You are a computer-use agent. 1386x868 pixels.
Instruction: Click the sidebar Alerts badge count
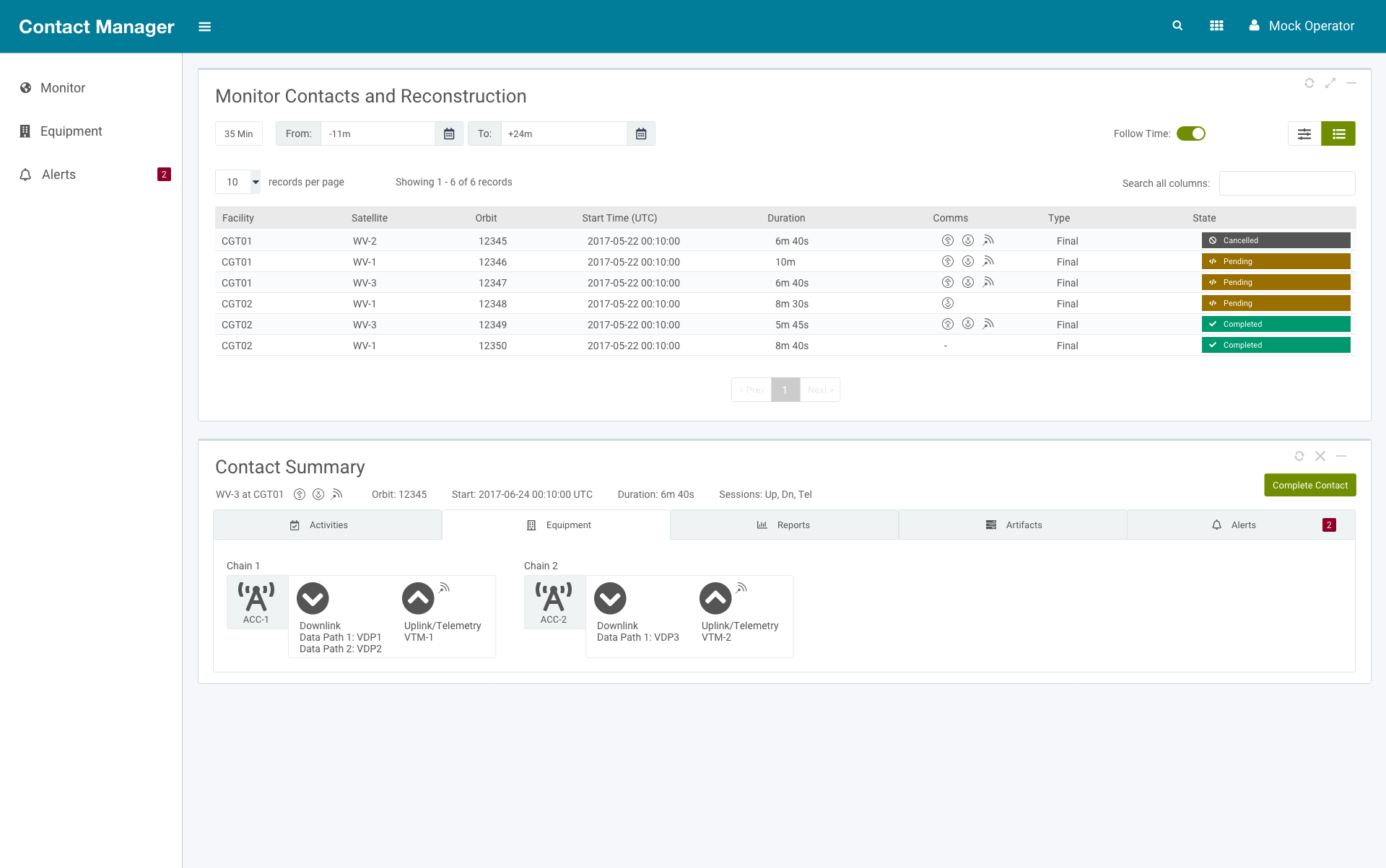pos(164,175)
